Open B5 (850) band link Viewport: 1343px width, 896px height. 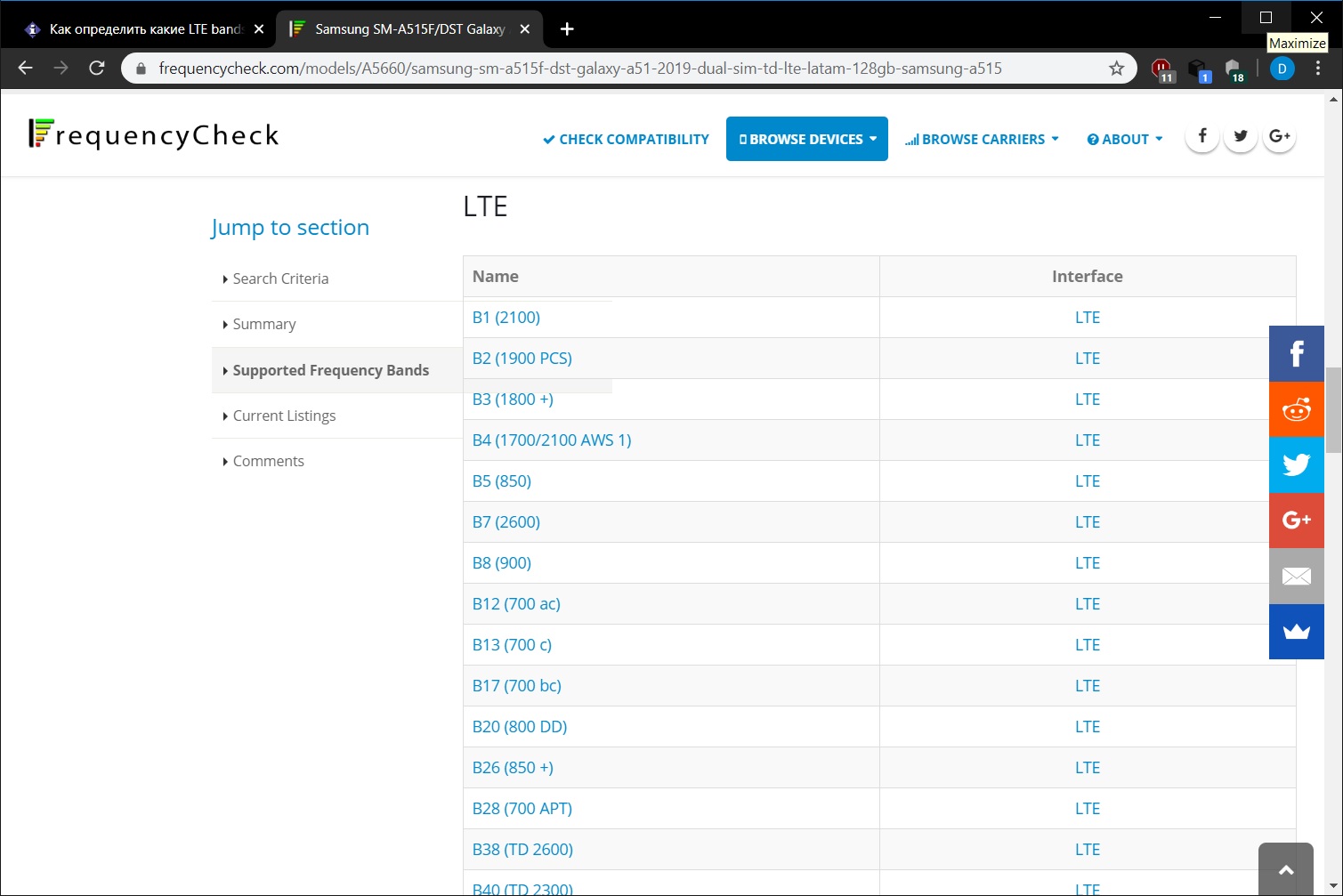[502, 481]
